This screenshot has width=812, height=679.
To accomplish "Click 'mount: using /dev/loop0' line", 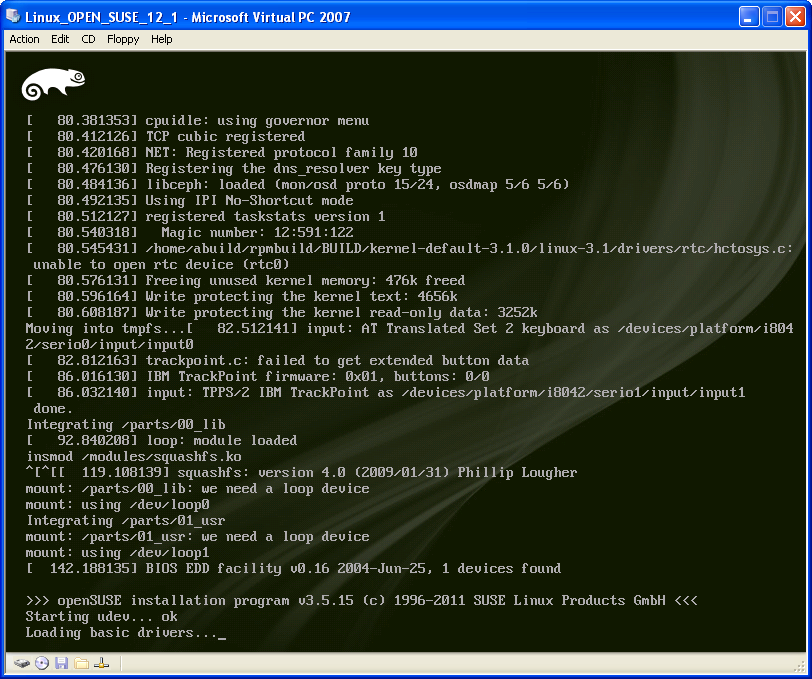I will tap(118, 505).
